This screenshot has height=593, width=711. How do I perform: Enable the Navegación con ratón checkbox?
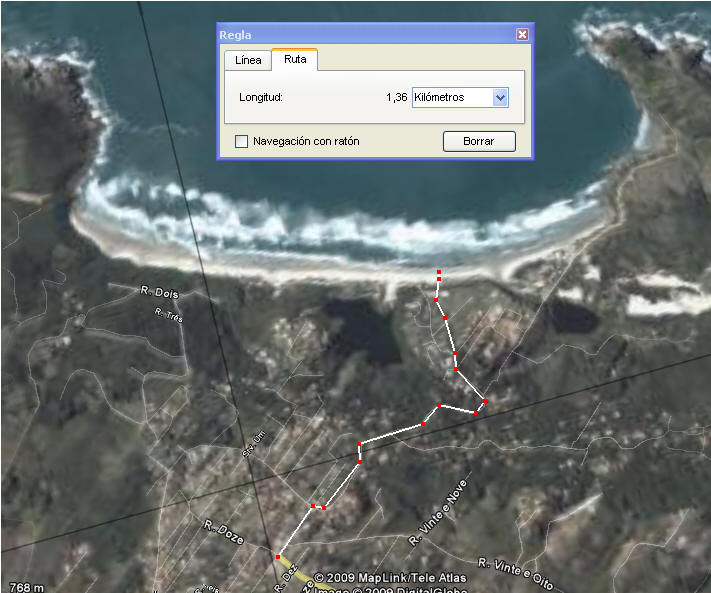point(241,142)
